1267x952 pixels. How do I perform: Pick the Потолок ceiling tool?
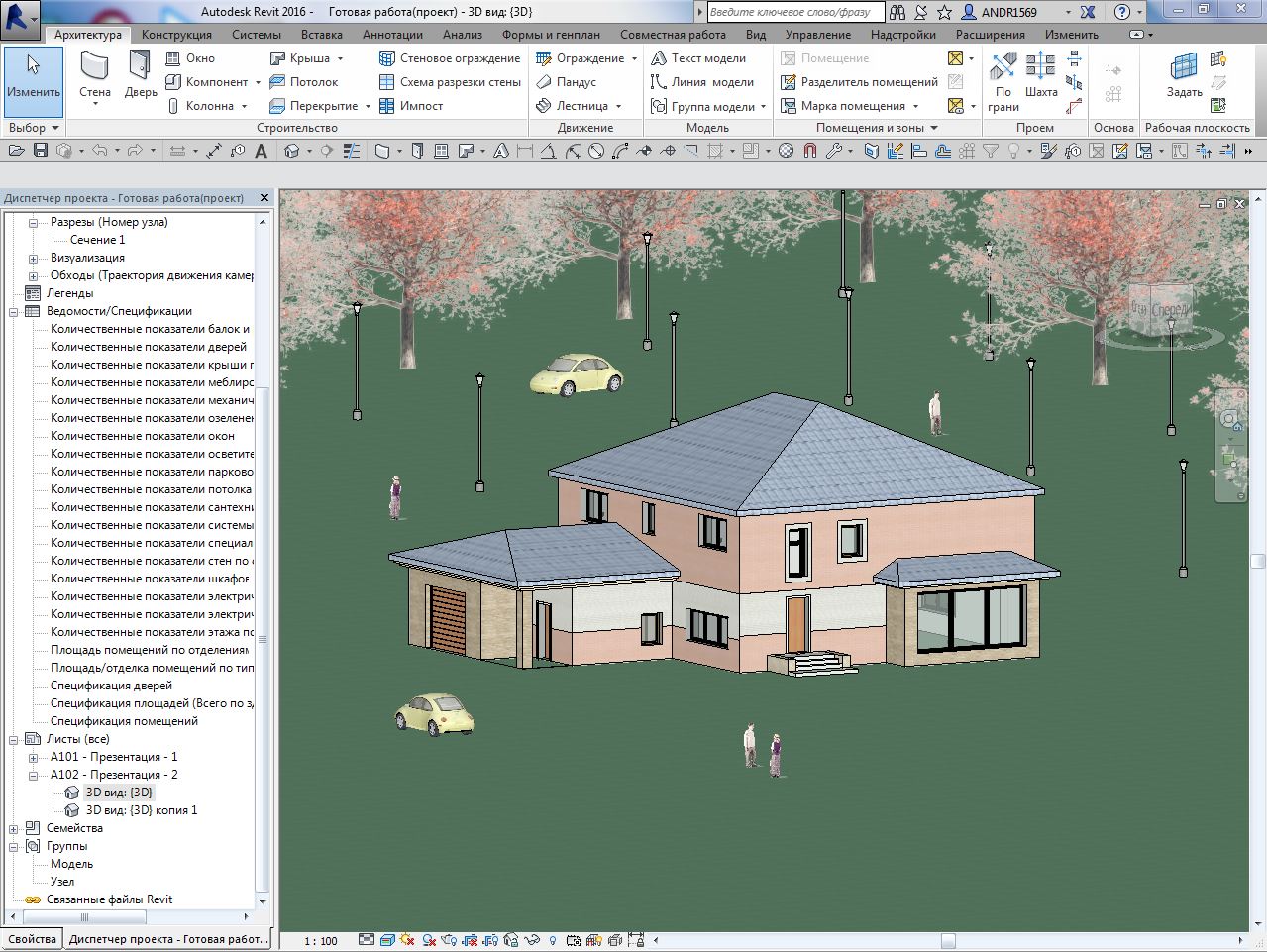click(304, 82)
